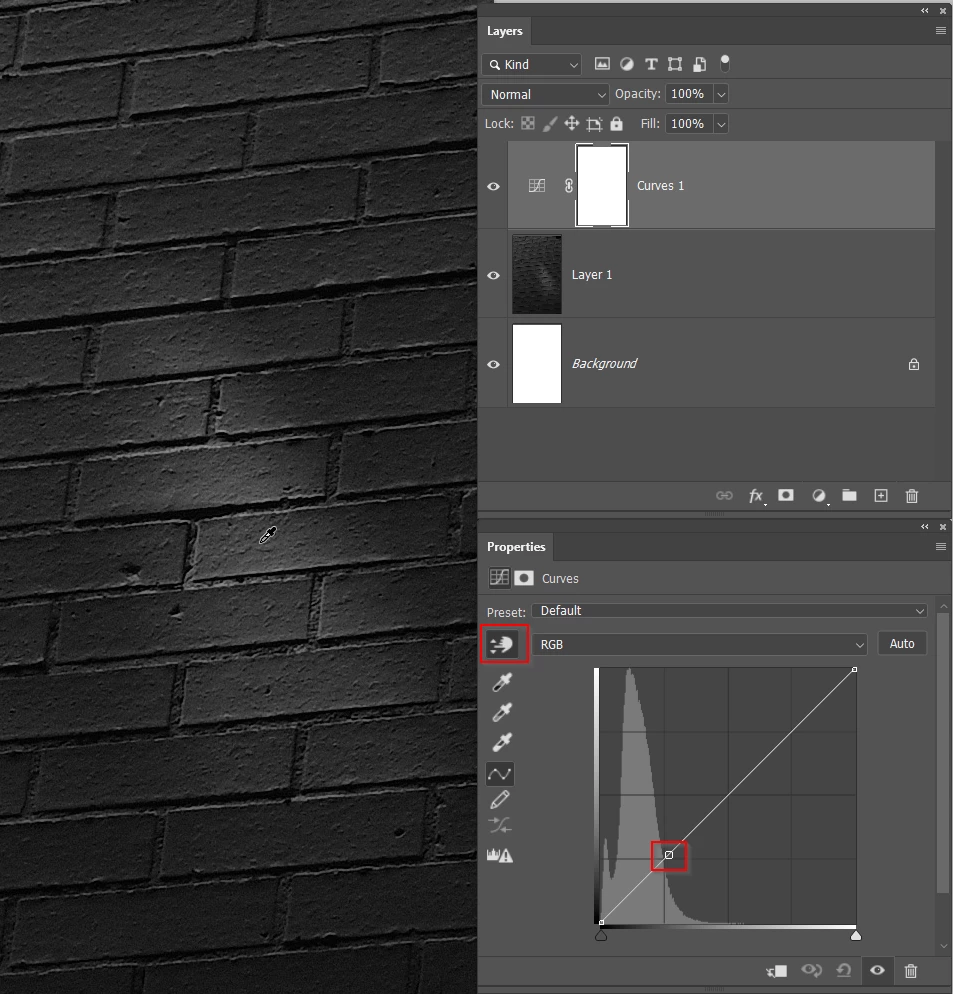Lock image pixels brush icon
The image size is (953, 994).
(x=550, y=124)
